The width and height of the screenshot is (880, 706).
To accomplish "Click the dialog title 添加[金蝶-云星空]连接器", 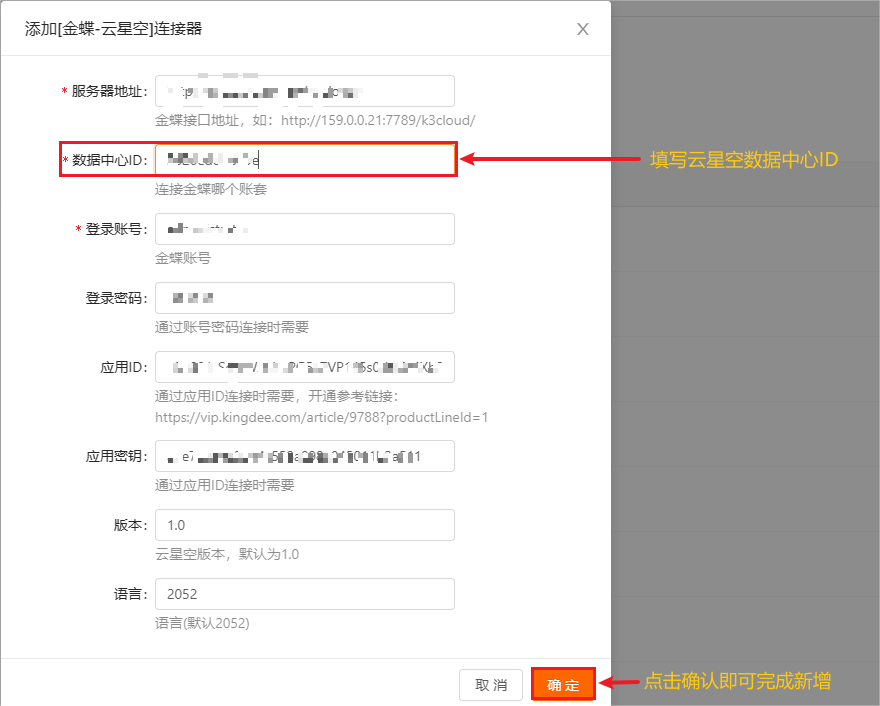I will click(113, 29).
